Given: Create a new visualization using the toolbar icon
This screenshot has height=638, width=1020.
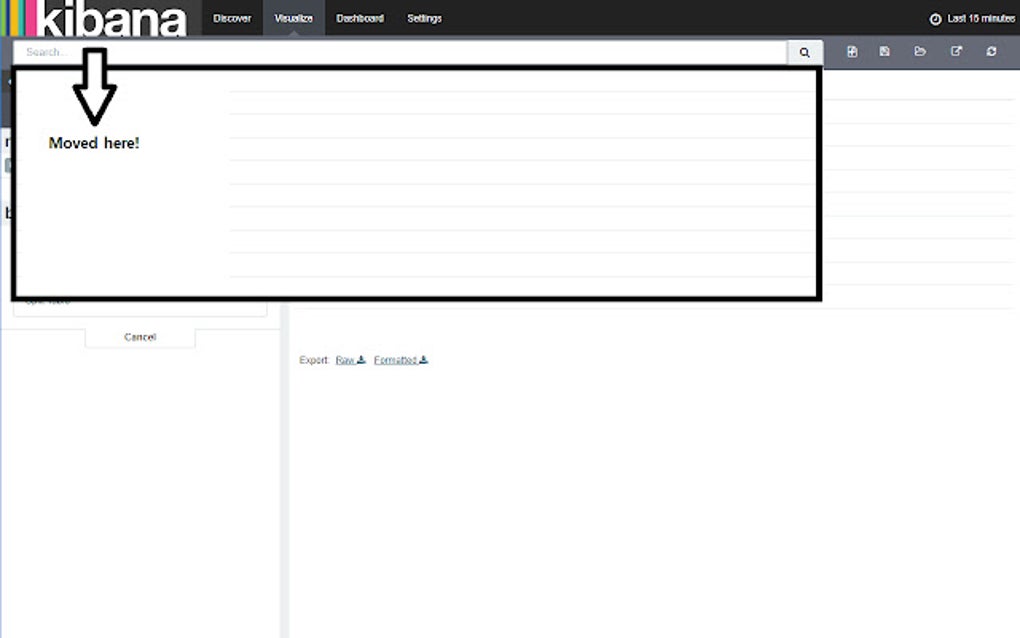Looking at the screenshot, I should point(852,51).
